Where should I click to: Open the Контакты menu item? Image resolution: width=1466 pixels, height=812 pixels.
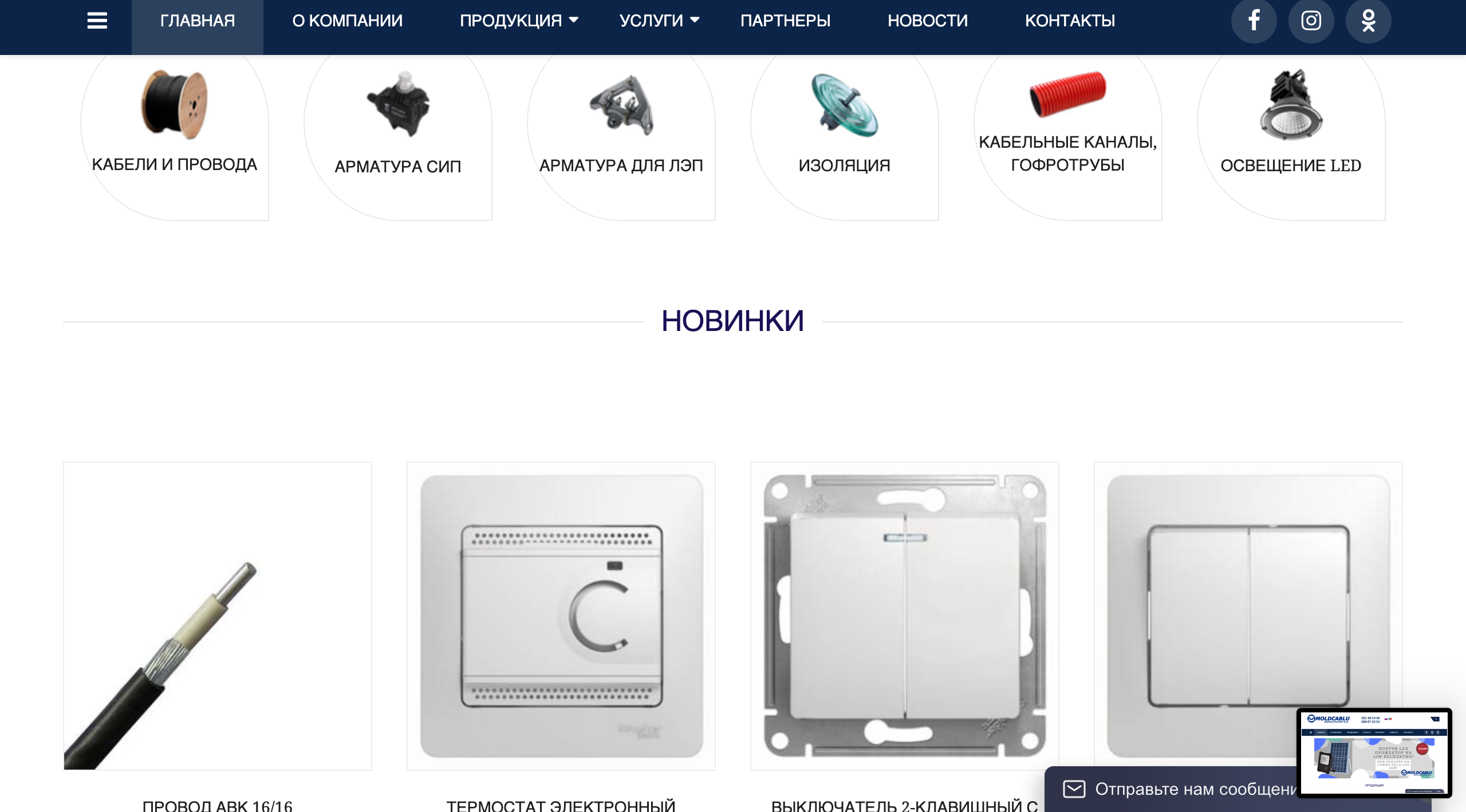click(x=1070, y=21)
